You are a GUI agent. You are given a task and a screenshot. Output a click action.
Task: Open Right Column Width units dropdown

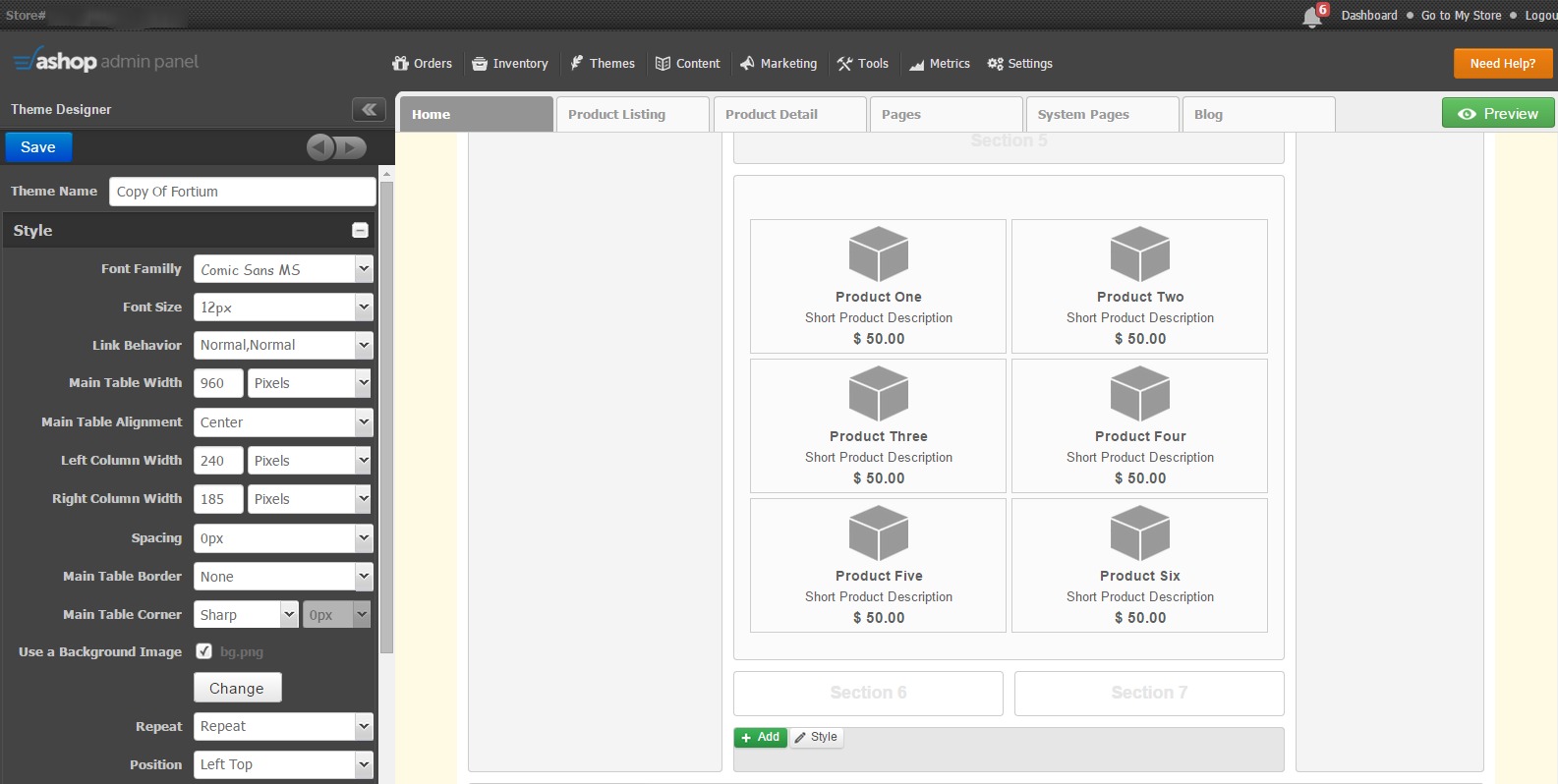coord(310,499)
